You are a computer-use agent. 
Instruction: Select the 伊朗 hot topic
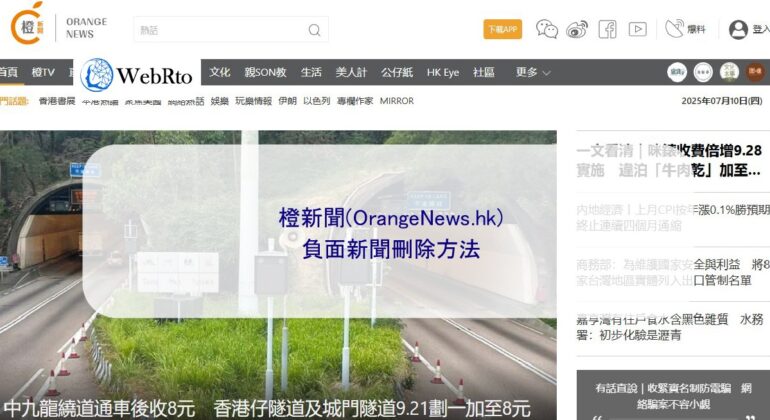[287, 101]
